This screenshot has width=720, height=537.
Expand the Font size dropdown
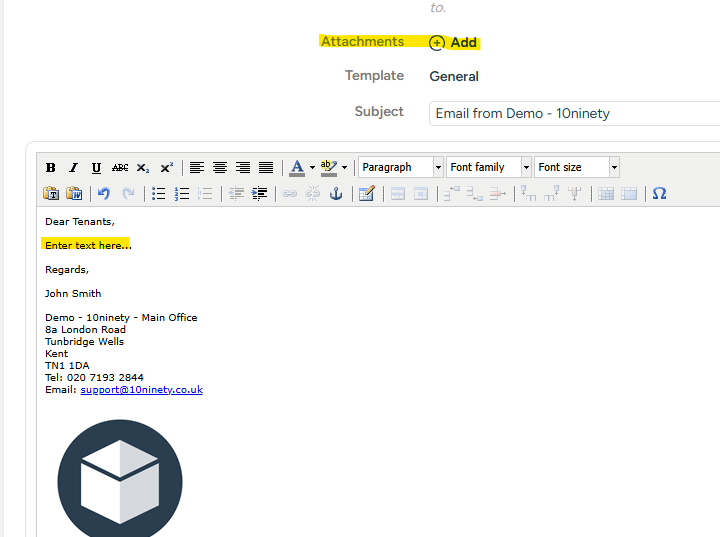(577, 168)
